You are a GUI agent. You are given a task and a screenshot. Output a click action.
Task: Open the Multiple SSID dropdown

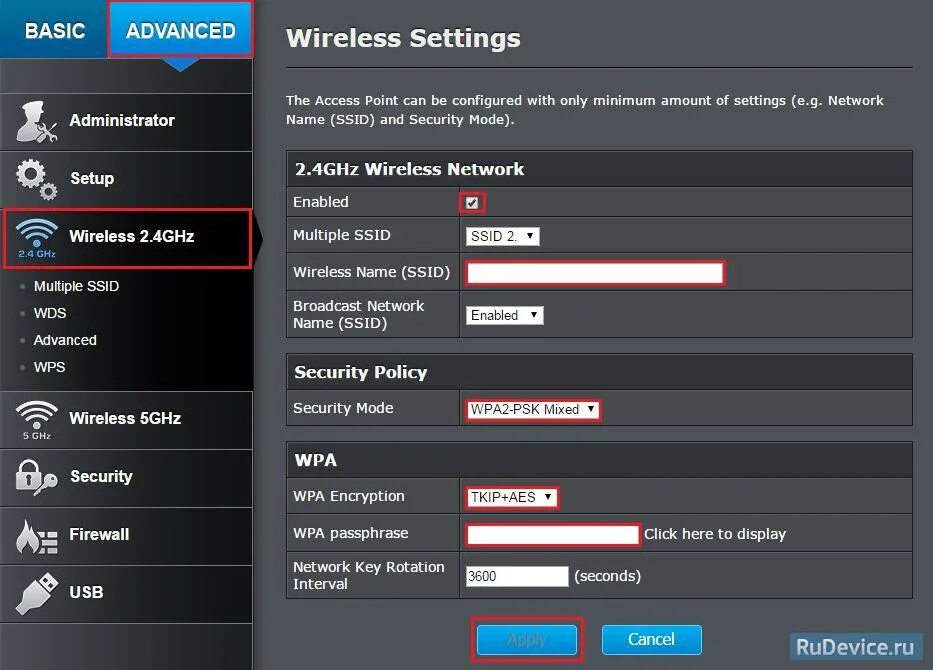503,237
